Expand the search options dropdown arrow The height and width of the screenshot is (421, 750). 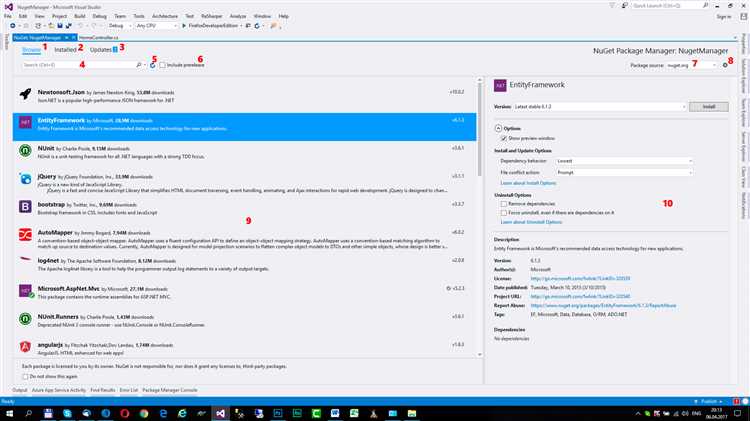[x=145, y=65]
